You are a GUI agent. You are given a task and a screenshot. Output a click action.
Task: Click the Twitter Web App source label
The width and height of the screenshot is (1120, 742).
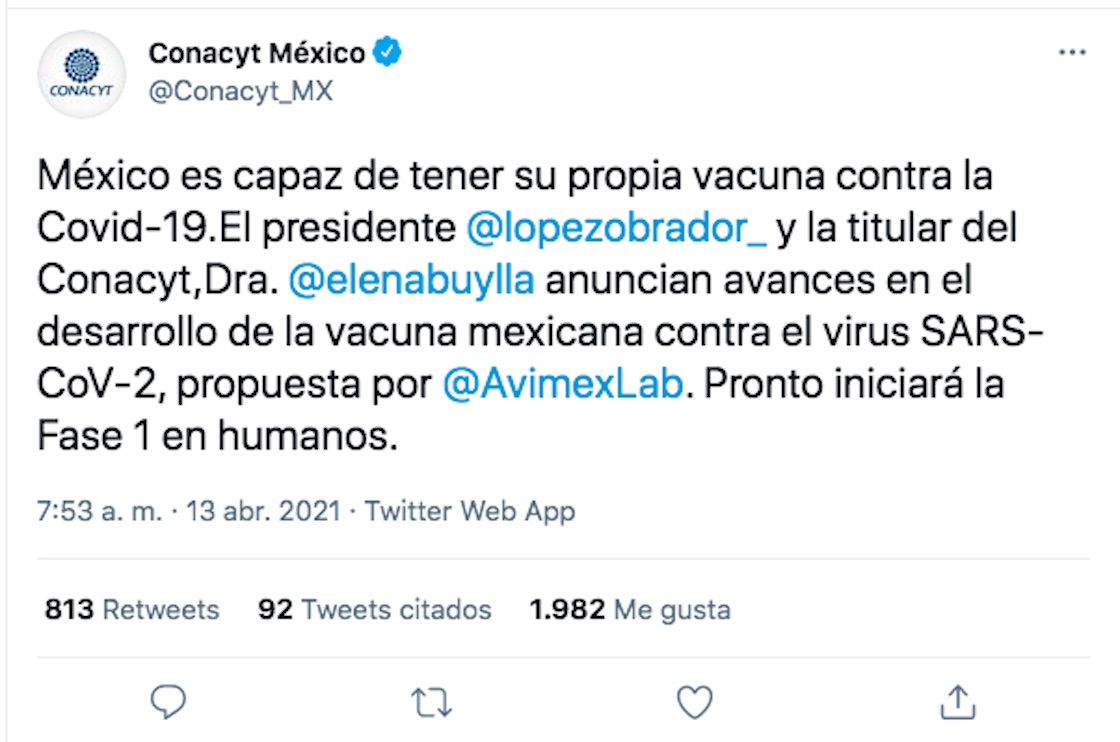coord(469,512)
